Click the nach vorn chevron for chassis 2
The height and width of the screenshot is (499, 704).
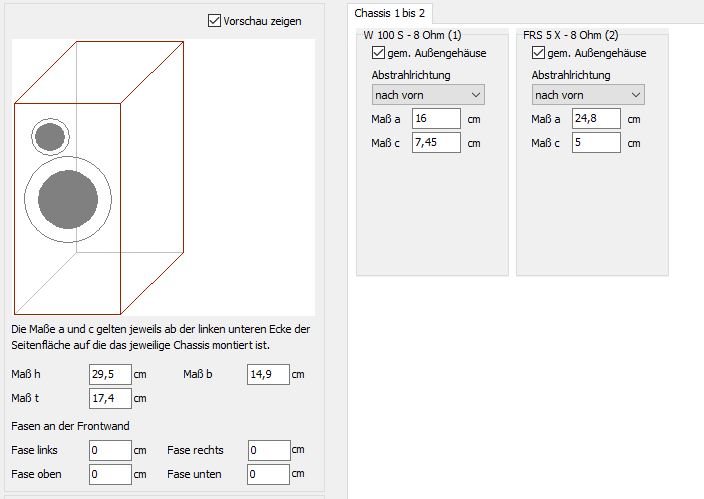635,95
